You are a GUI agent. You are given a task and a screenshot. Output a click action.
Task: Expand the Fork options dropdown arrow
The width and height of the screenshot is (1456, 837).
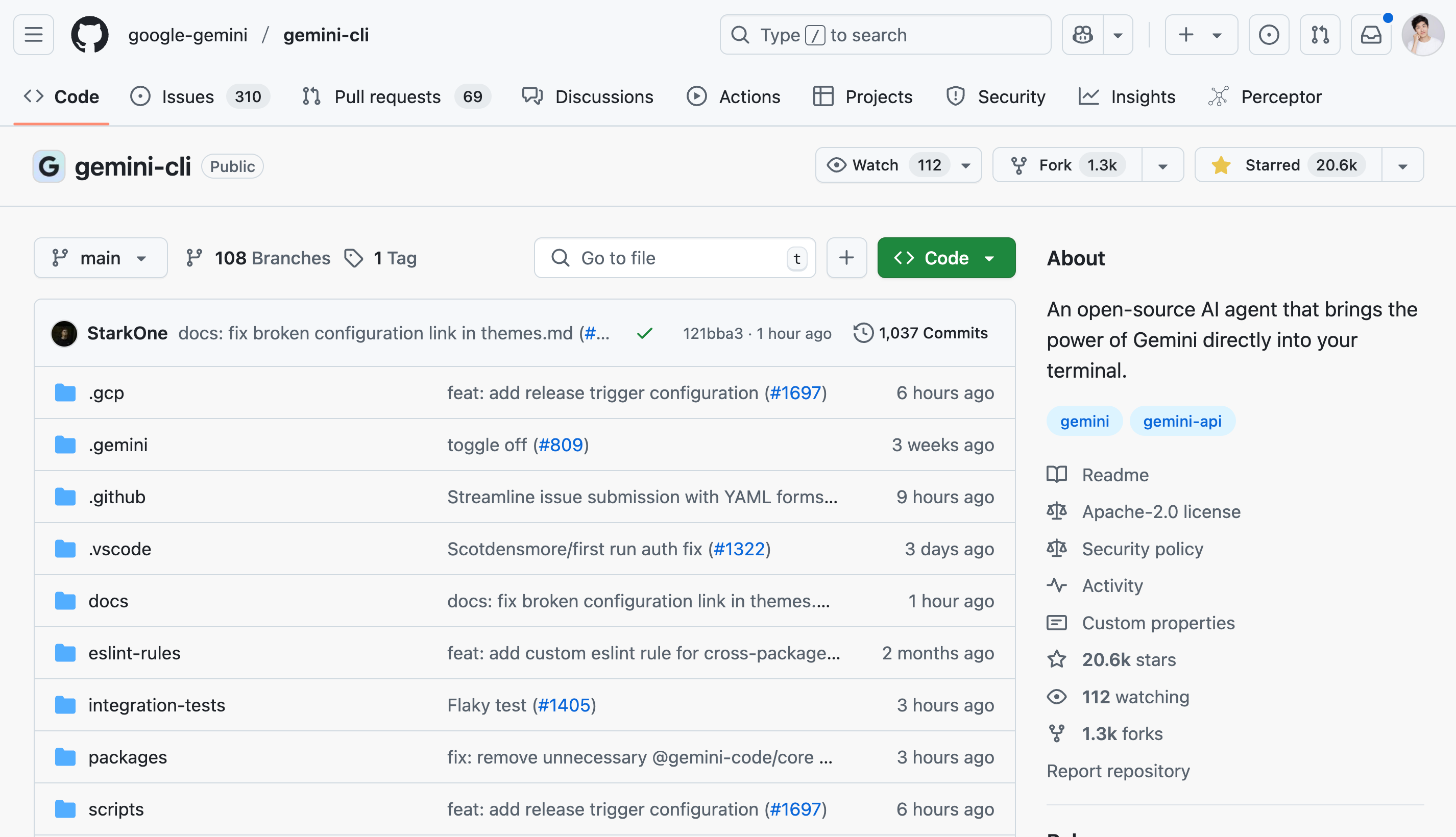1162,166
